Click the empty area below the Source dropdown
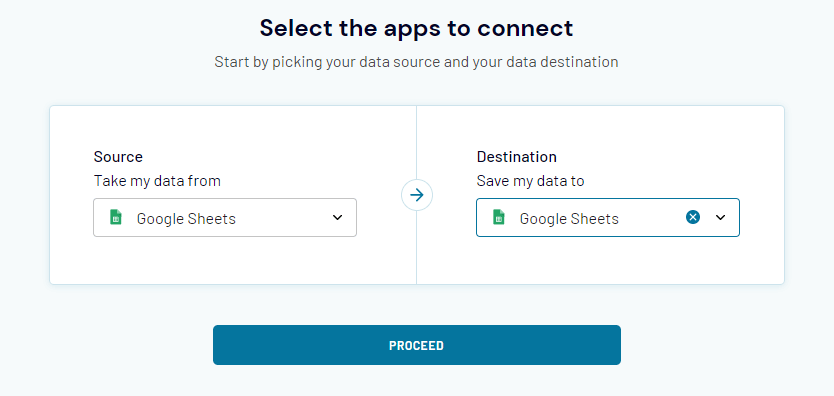Image resolution: width=834 pixels, height=396 pixels. (x=225, y=260)
